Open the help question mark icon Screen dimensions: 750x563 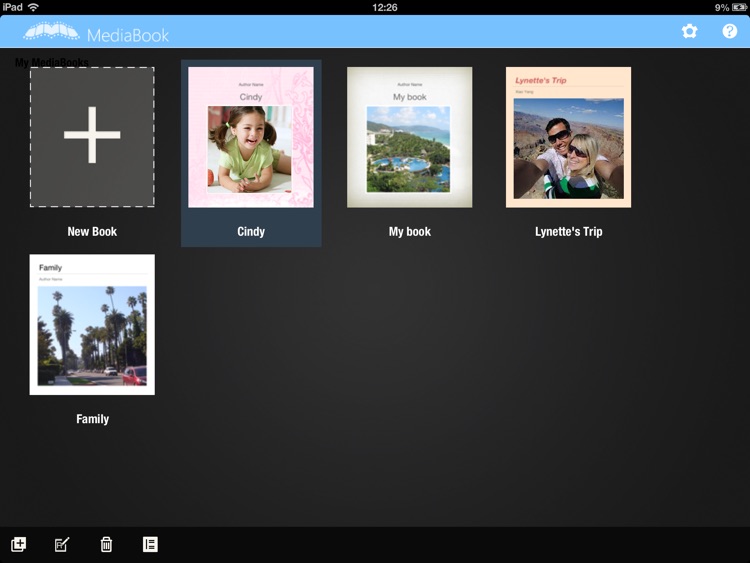(x=729, y=32)
